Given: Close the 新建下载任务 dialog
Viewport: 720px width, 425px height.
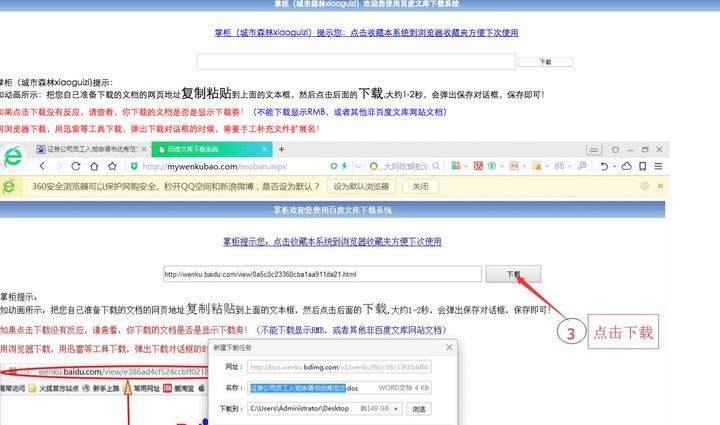Looking at the screenshot, I should click(x=449, y=347).
